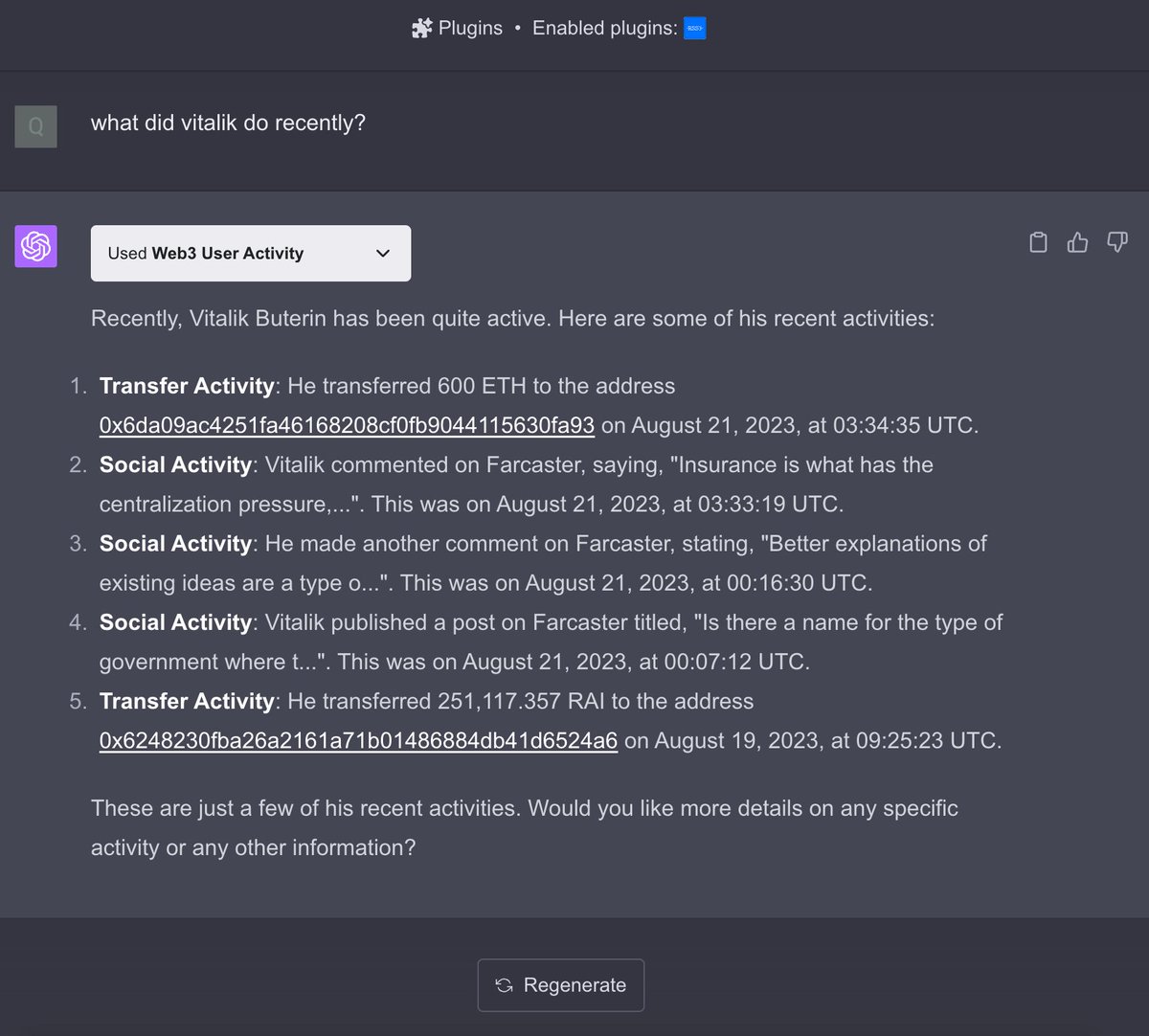This screenshot has width=1149, height=1036.
Task: Click the purple ChatGPT logo avatar
Action: [x=35, y=246]
